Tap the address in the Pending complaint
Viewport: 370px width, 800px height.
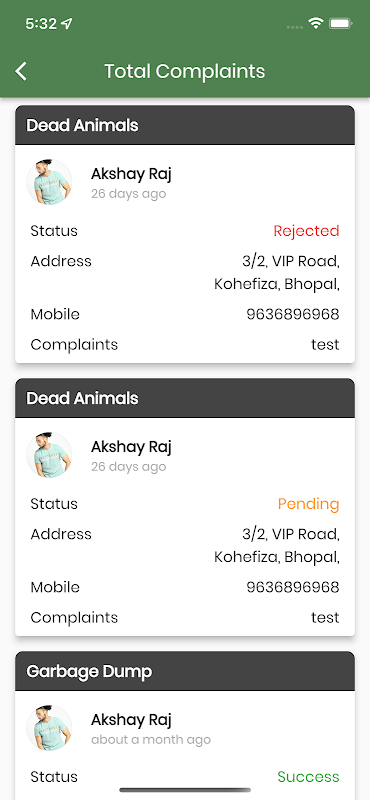tap(277, 546)
